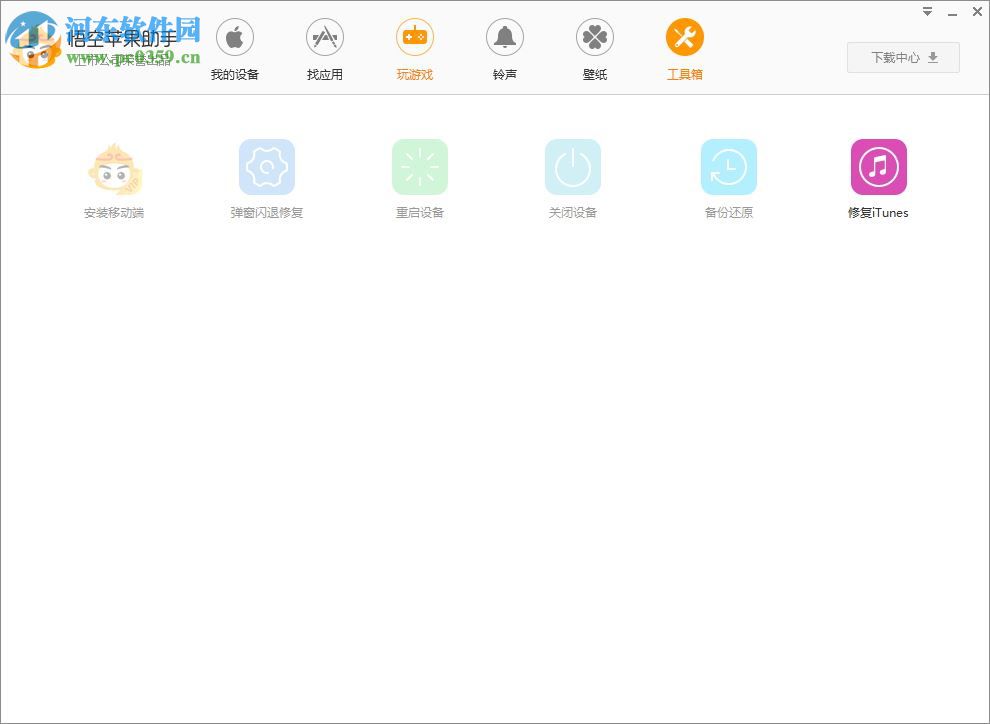Image resolution: width=990 pixels, height=724 pixels.
Task: Switch to the 我的设备 tab
Action: (234, 48)
